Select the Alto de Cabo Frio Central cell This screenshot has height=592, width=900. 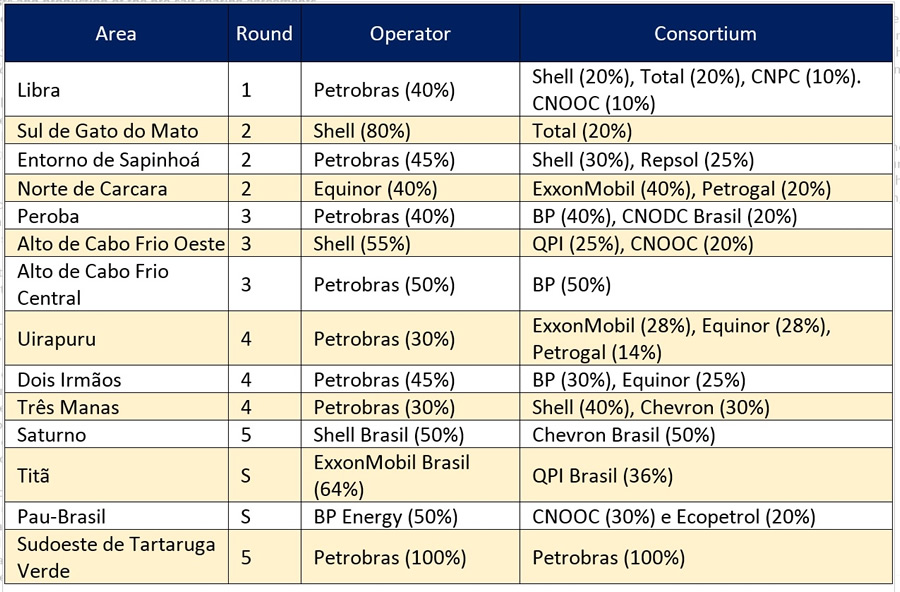117,284
